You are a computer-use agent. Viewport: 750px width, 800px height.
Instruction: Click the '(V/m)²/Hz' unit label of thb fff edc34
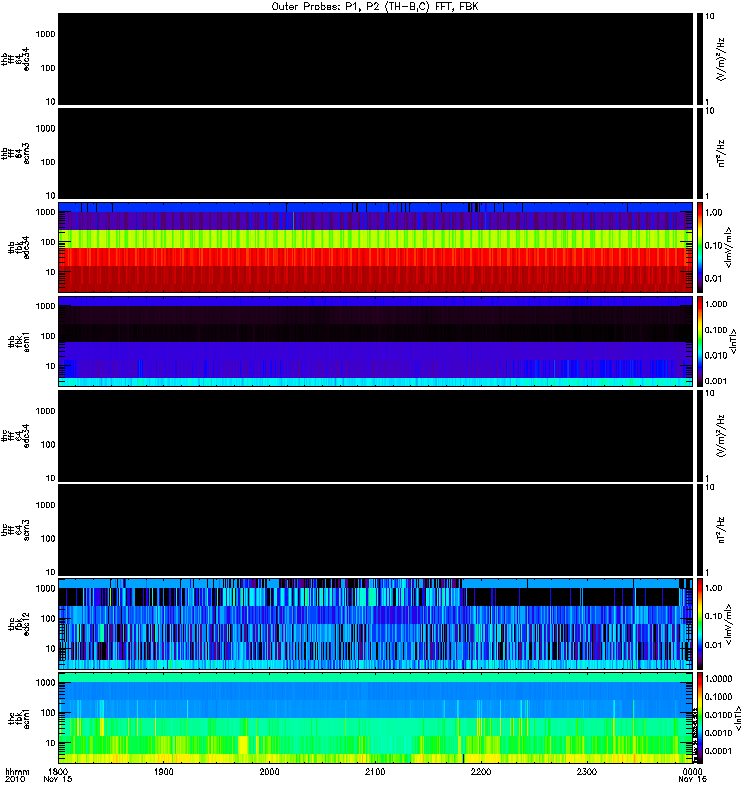pyautogui.click(x=721, y=59)
